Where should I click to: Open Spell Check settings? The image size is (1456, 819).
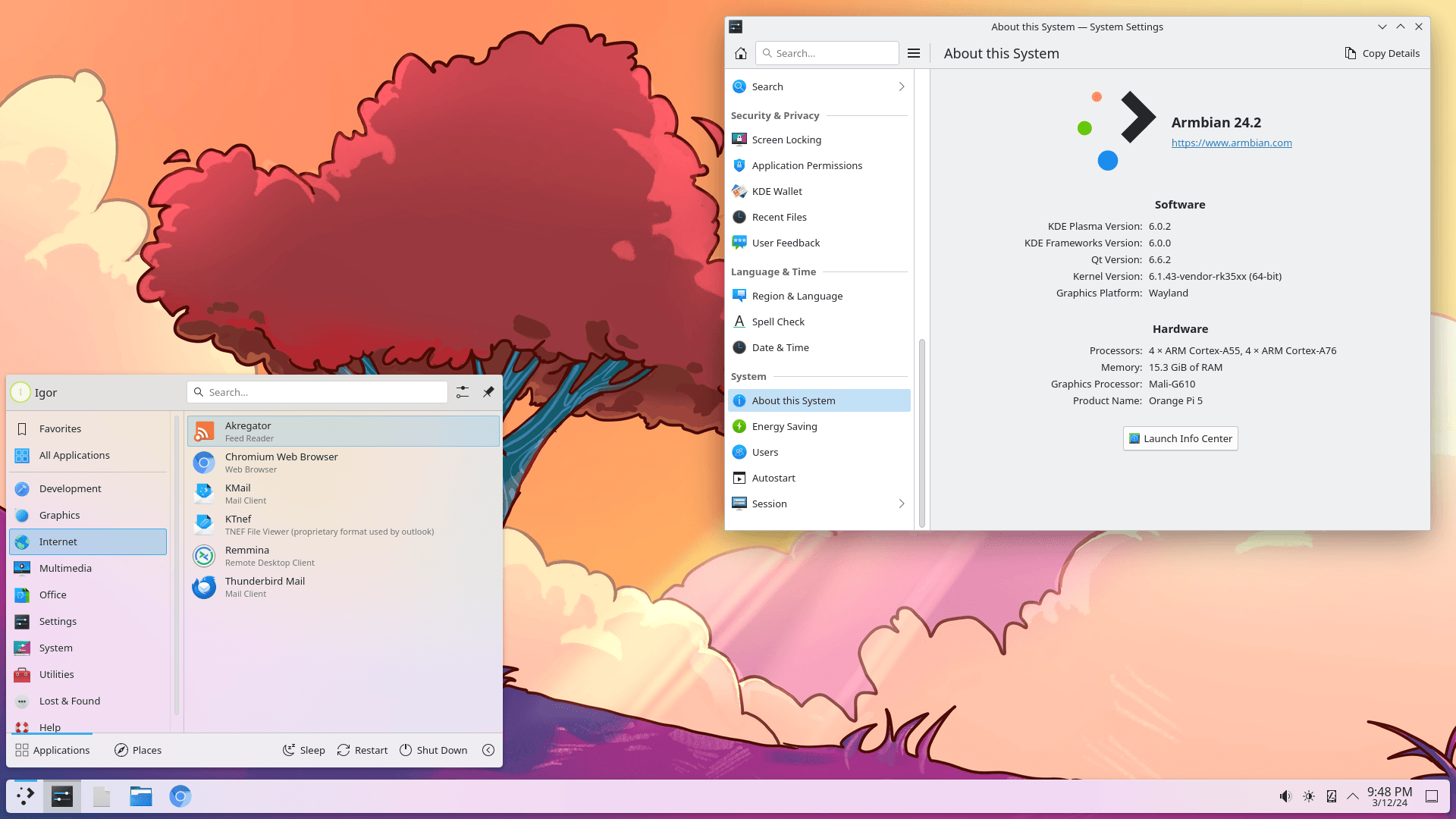pos(778,322)
